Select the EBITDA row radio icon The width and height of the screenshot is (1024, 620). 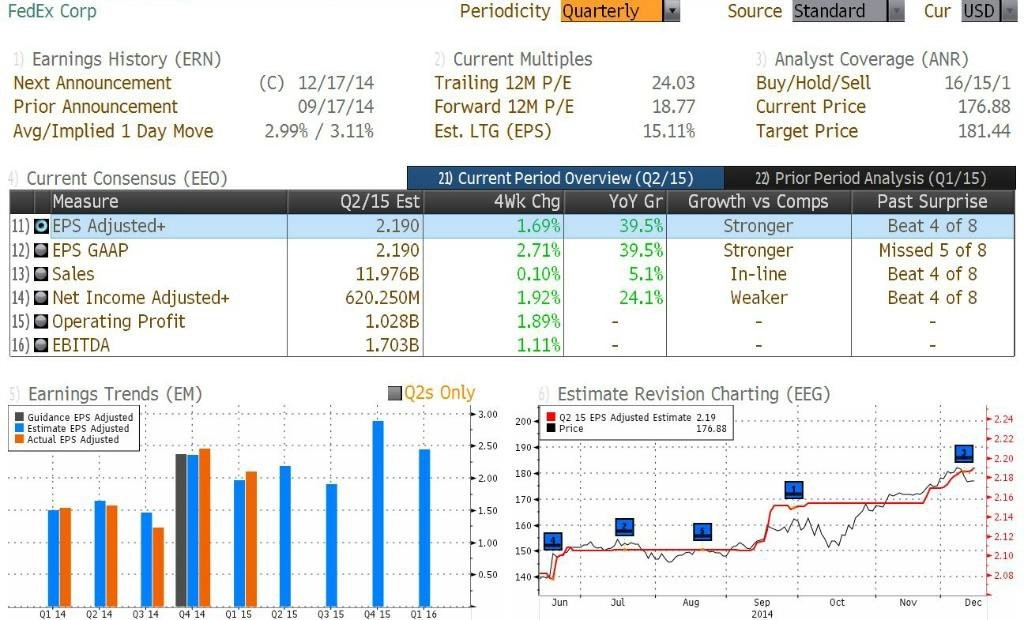coord(41,345)
